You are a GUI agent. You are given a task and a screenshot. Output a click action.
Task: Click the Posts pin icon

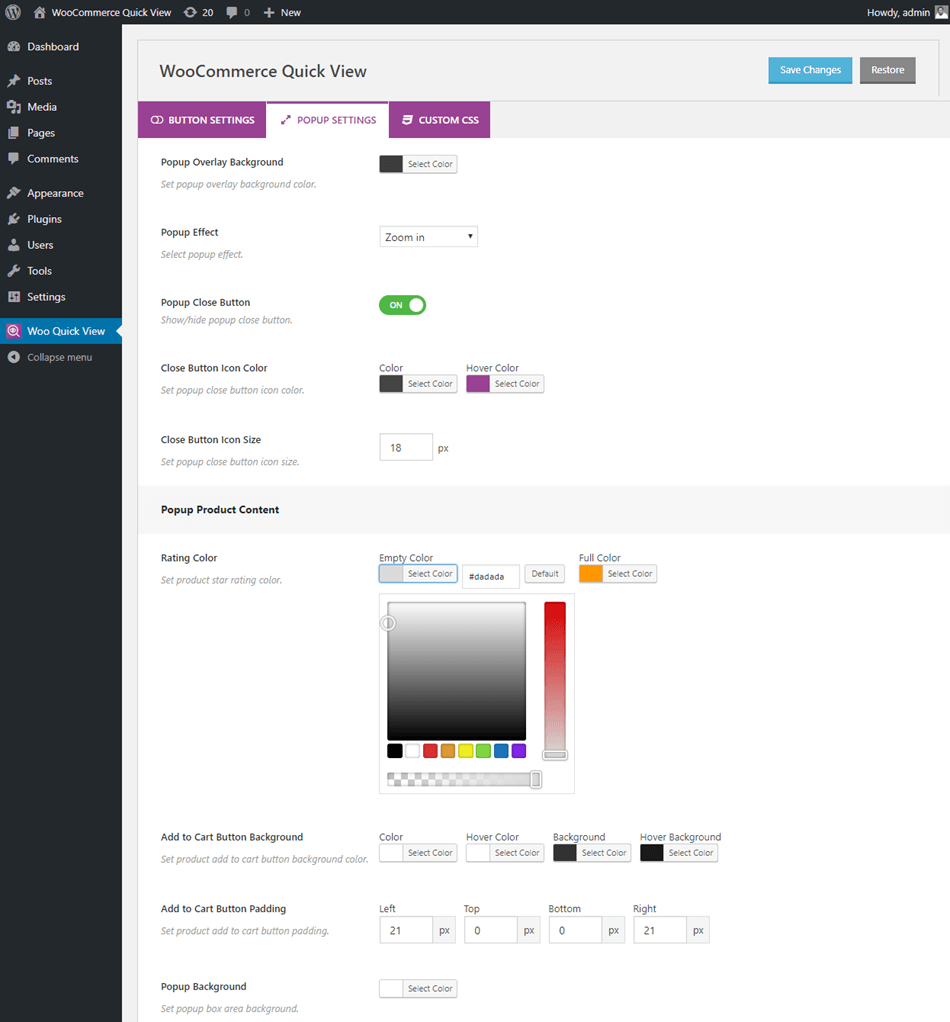14,81
